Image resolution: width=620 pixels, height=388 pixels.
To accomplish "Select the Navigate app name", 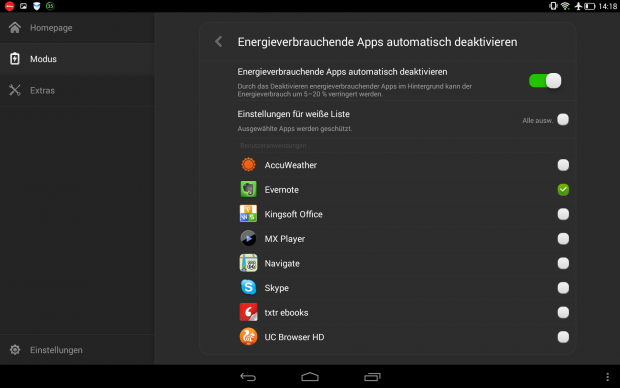I will (282, 263).
